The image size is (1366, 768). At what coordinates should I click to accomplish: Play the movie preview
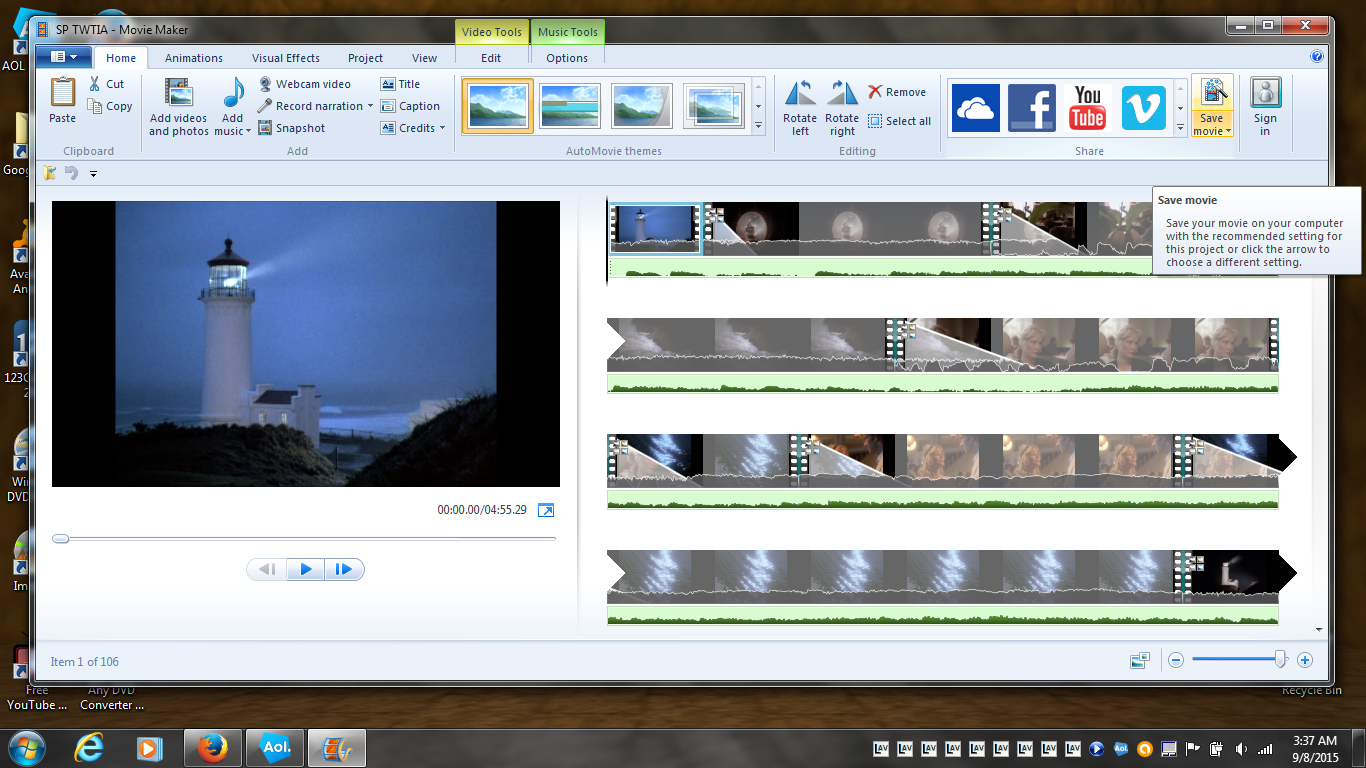[x=306, y=569]
